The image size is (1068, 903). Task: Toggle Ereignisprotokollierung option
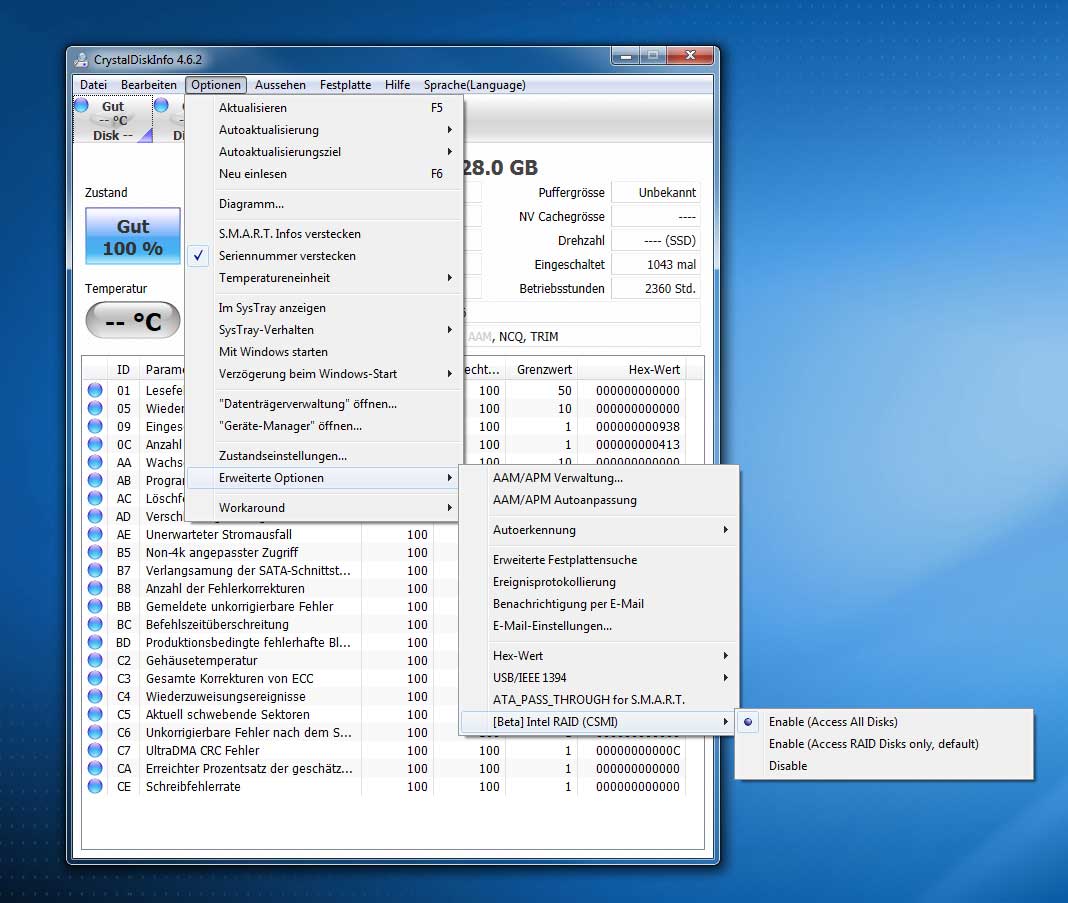click(599, 582)
